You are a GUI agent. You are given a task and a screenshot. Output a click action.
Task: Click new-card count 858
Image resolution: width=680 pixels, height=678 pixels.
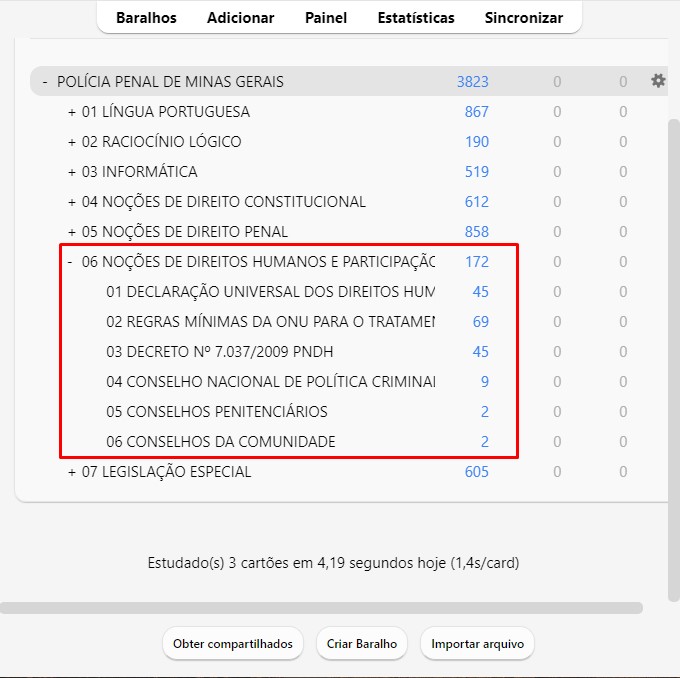[477, 232]
